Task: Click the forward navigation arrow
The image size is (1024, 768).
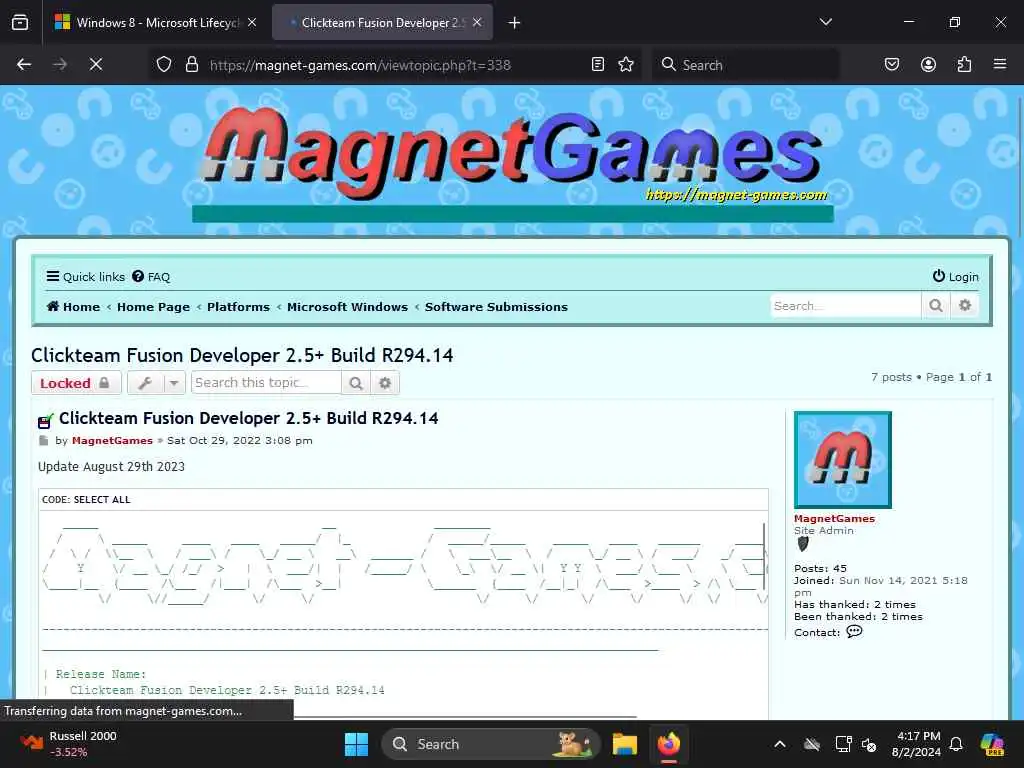Action: pos(60,64)
